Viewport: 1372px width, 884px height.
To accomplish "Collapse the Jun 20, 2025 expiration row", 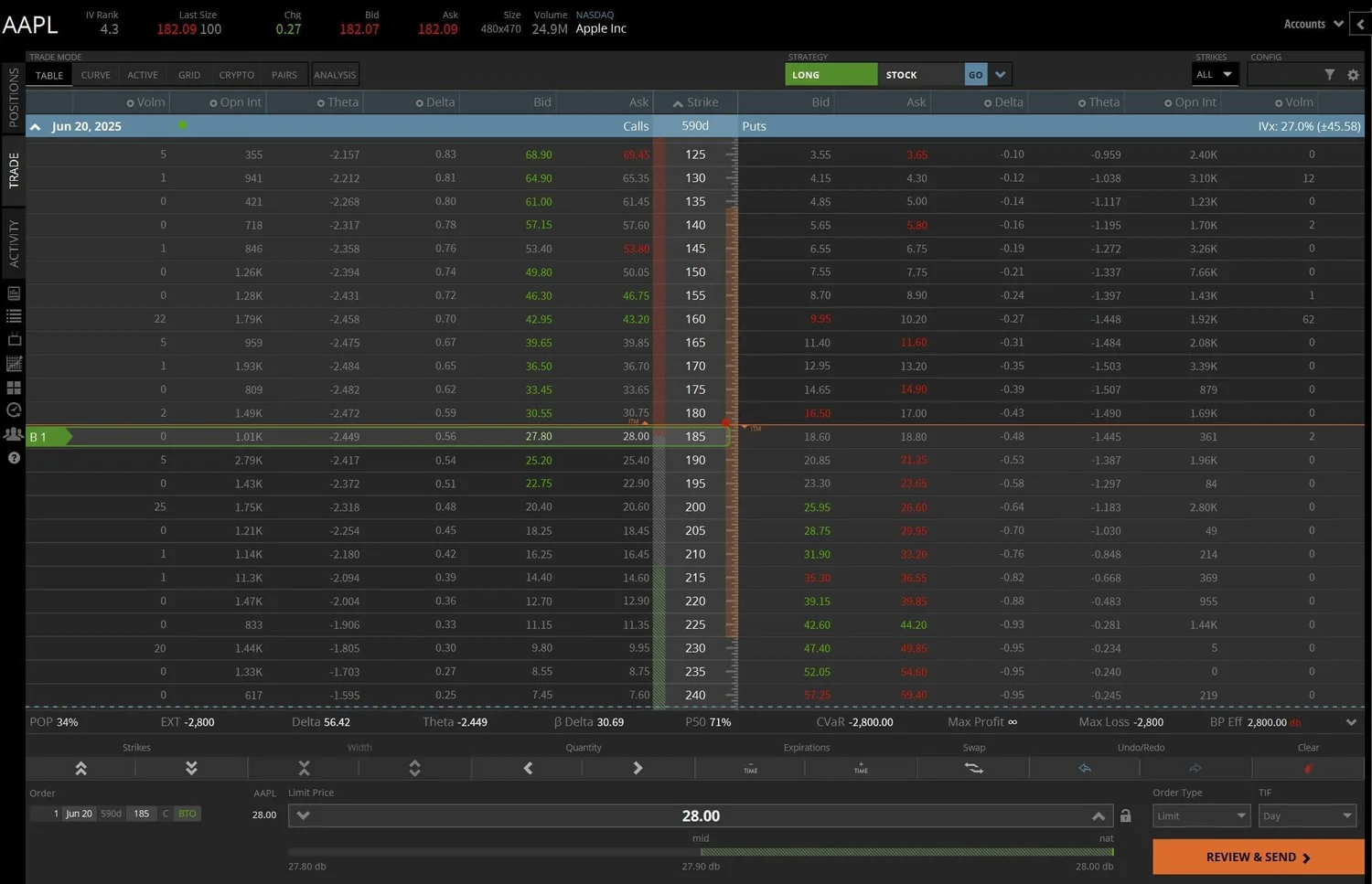I will tap(35, 126).
